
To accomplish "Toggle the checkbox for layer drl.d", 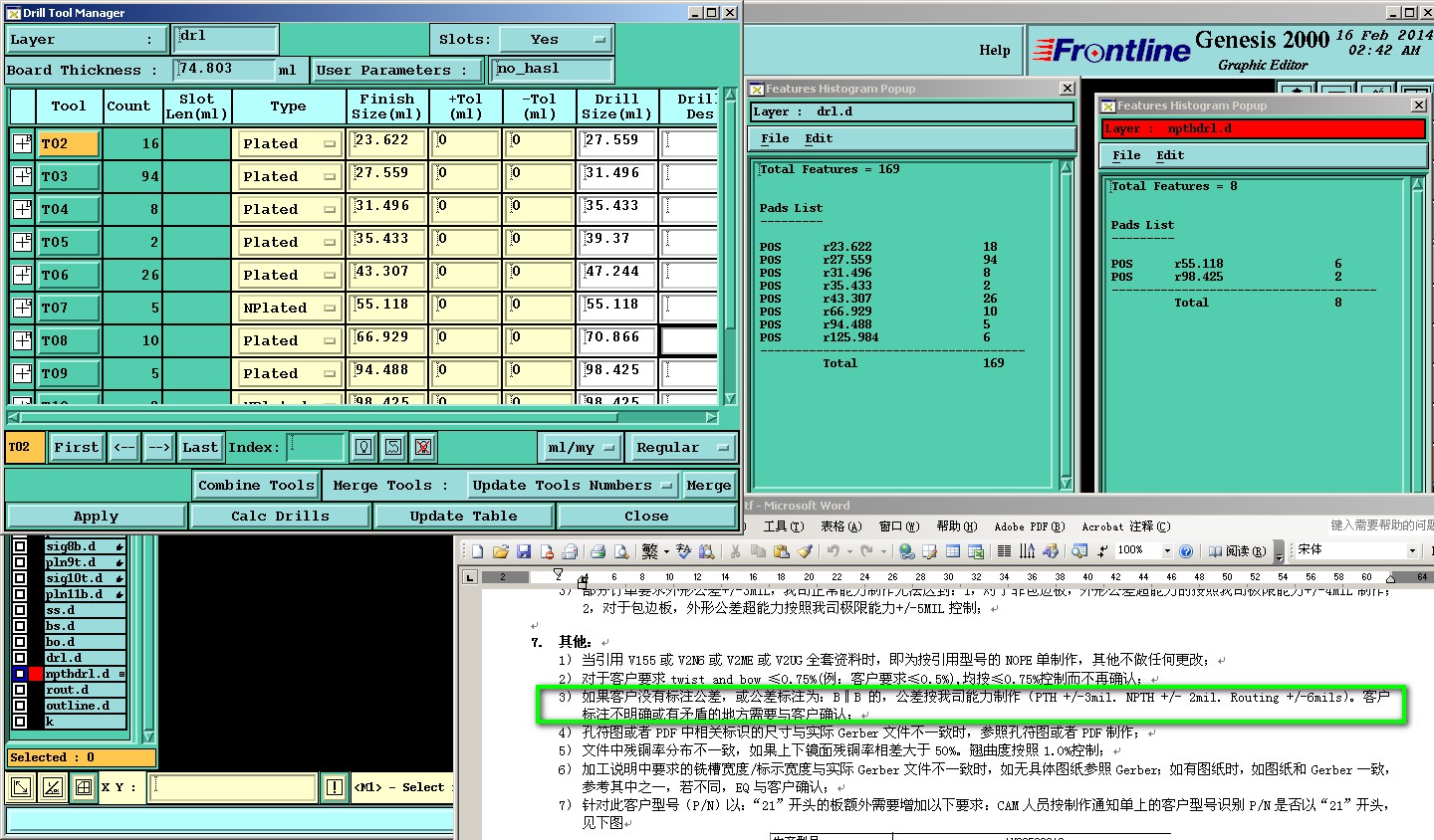I will tap(20, 658).
